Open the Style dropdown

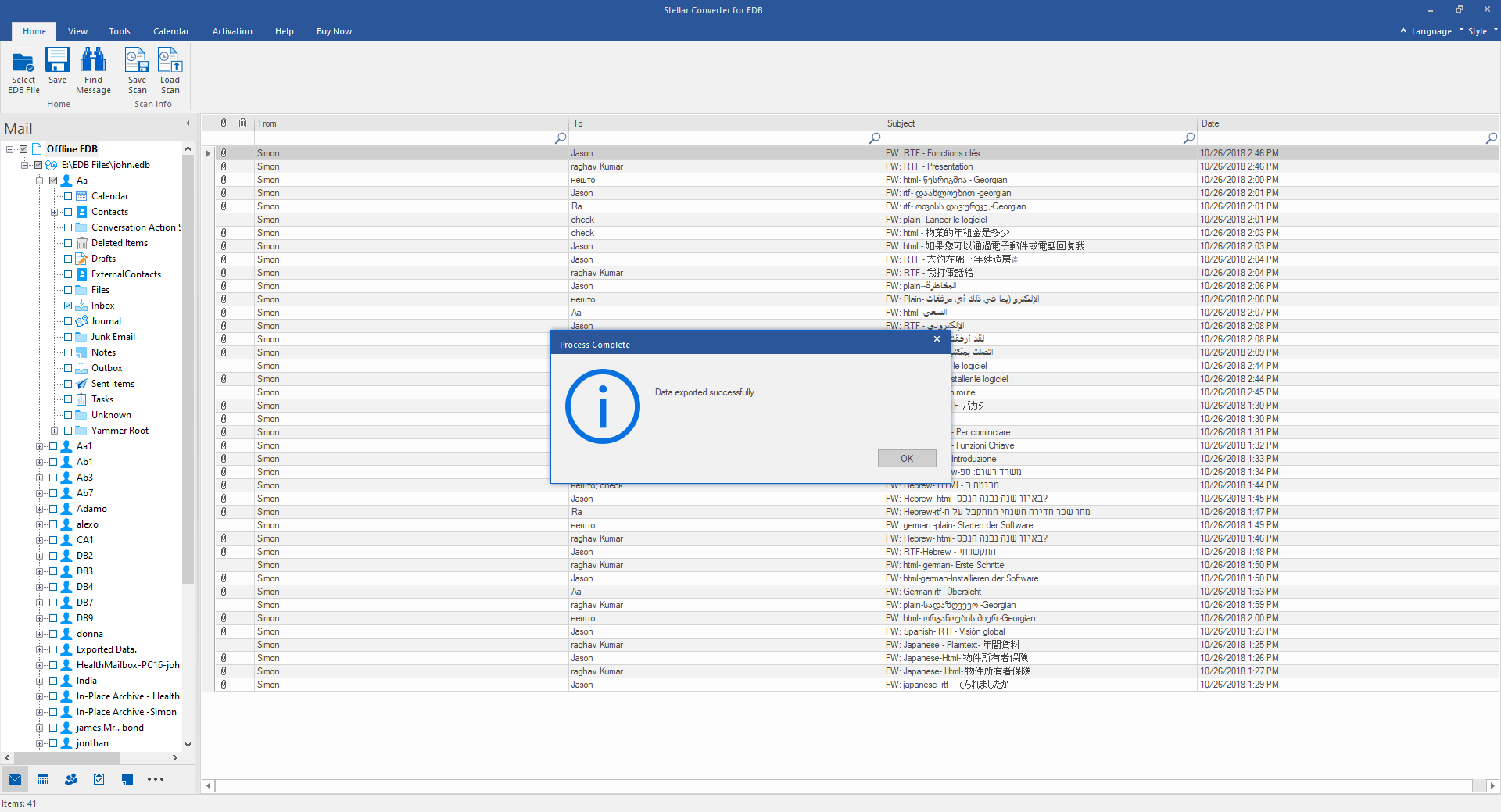pos(1477,31)
